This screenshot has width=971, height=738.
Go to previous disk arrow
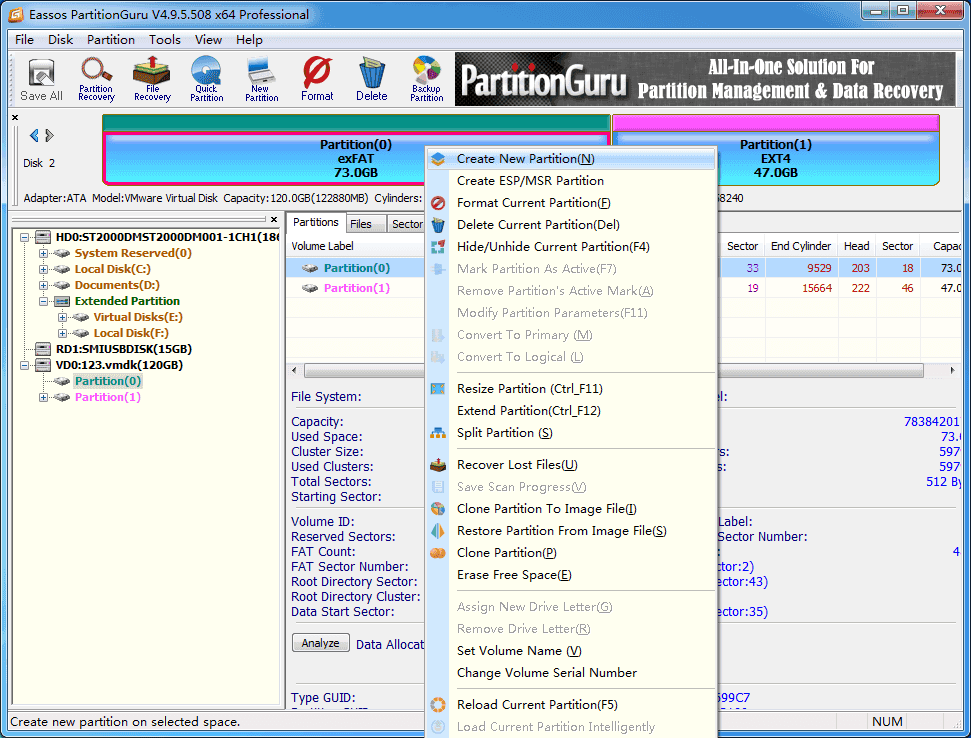tap(34, 135)
